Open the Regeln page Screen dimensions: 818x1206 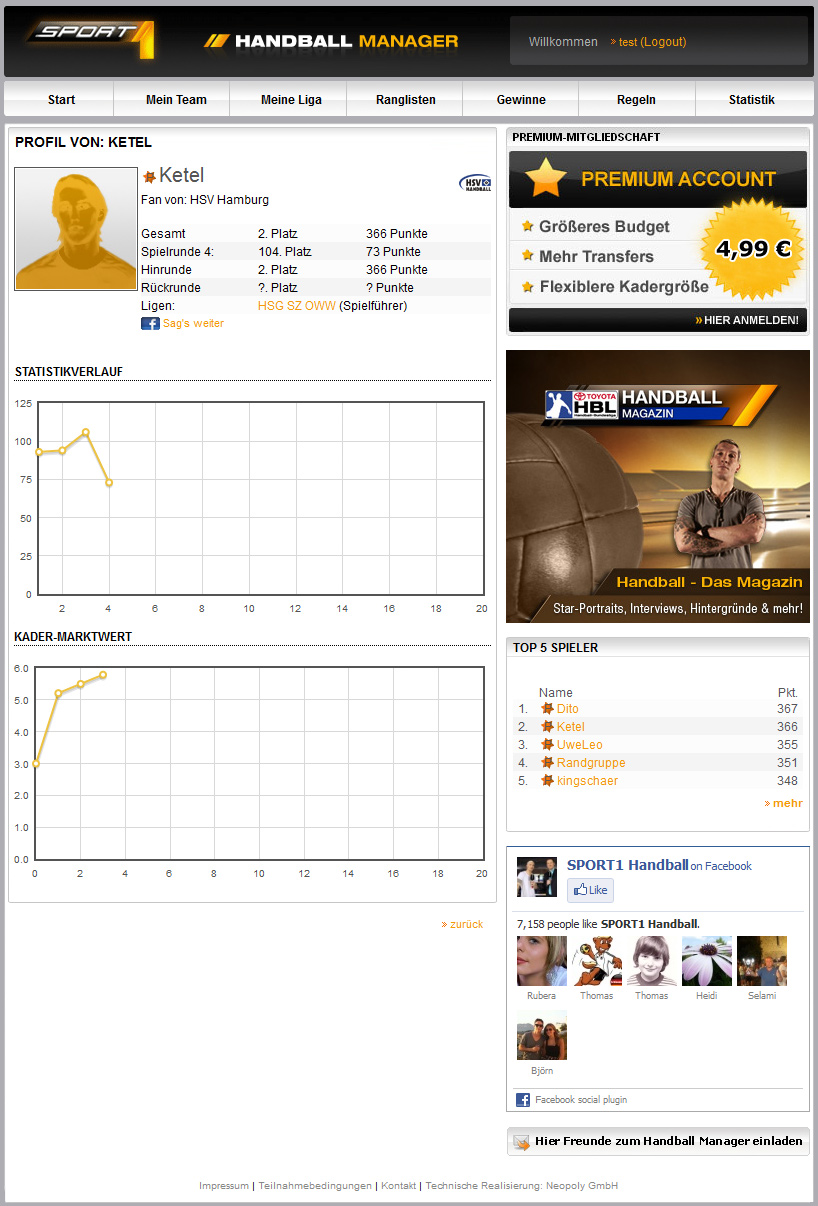click(x=637, y=100)
